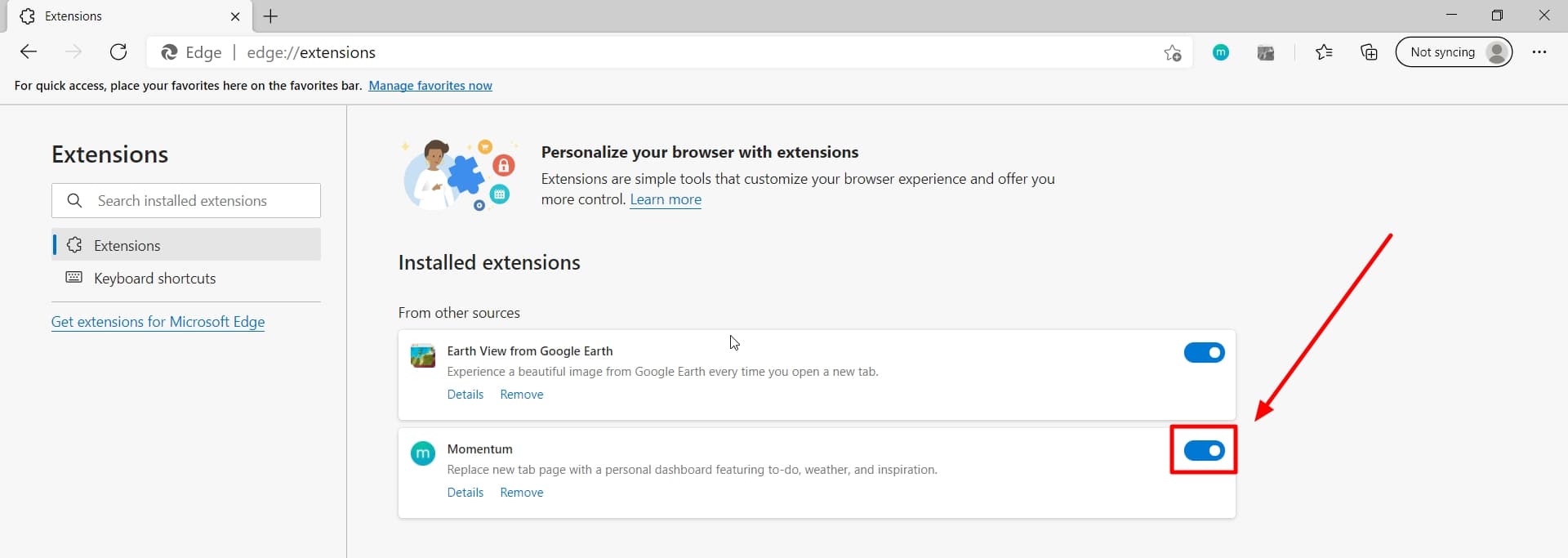Click the Not syncing profile button

coord(1454,52)
